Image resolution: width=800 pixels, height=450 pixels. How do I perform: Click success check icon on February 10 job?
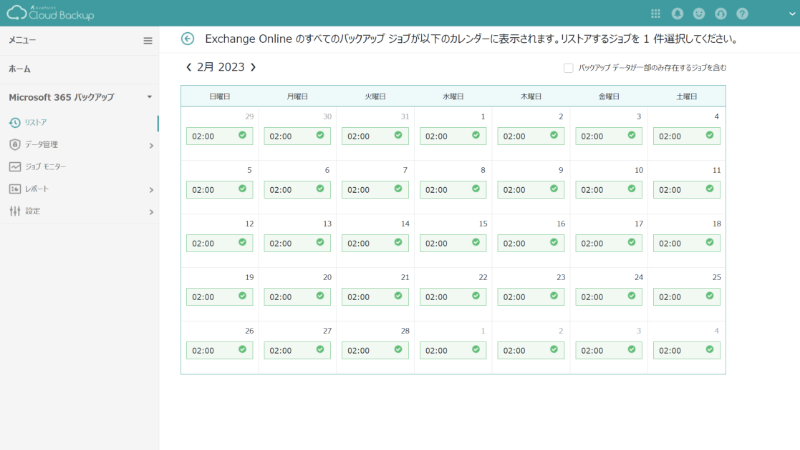[x=632, y=189]
